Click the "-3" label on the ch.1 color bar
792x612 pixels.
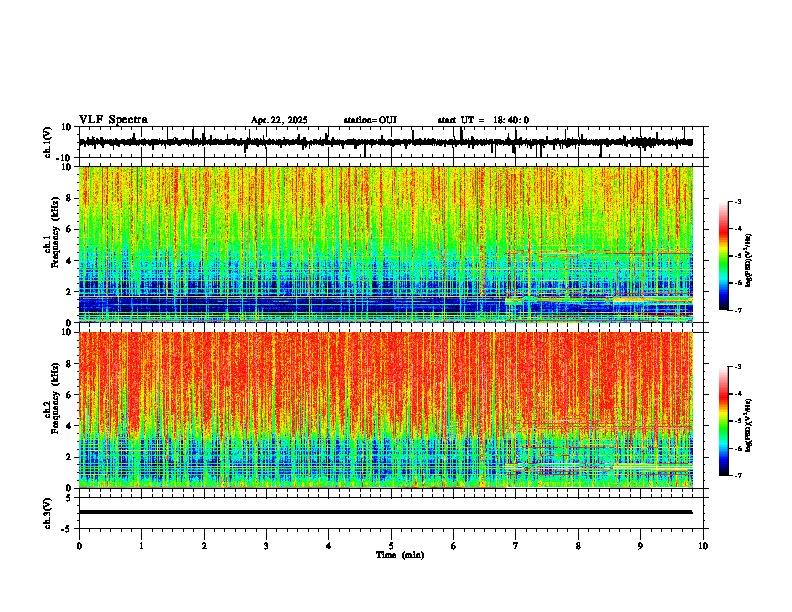pyautogui.click(x=737, y=202)
